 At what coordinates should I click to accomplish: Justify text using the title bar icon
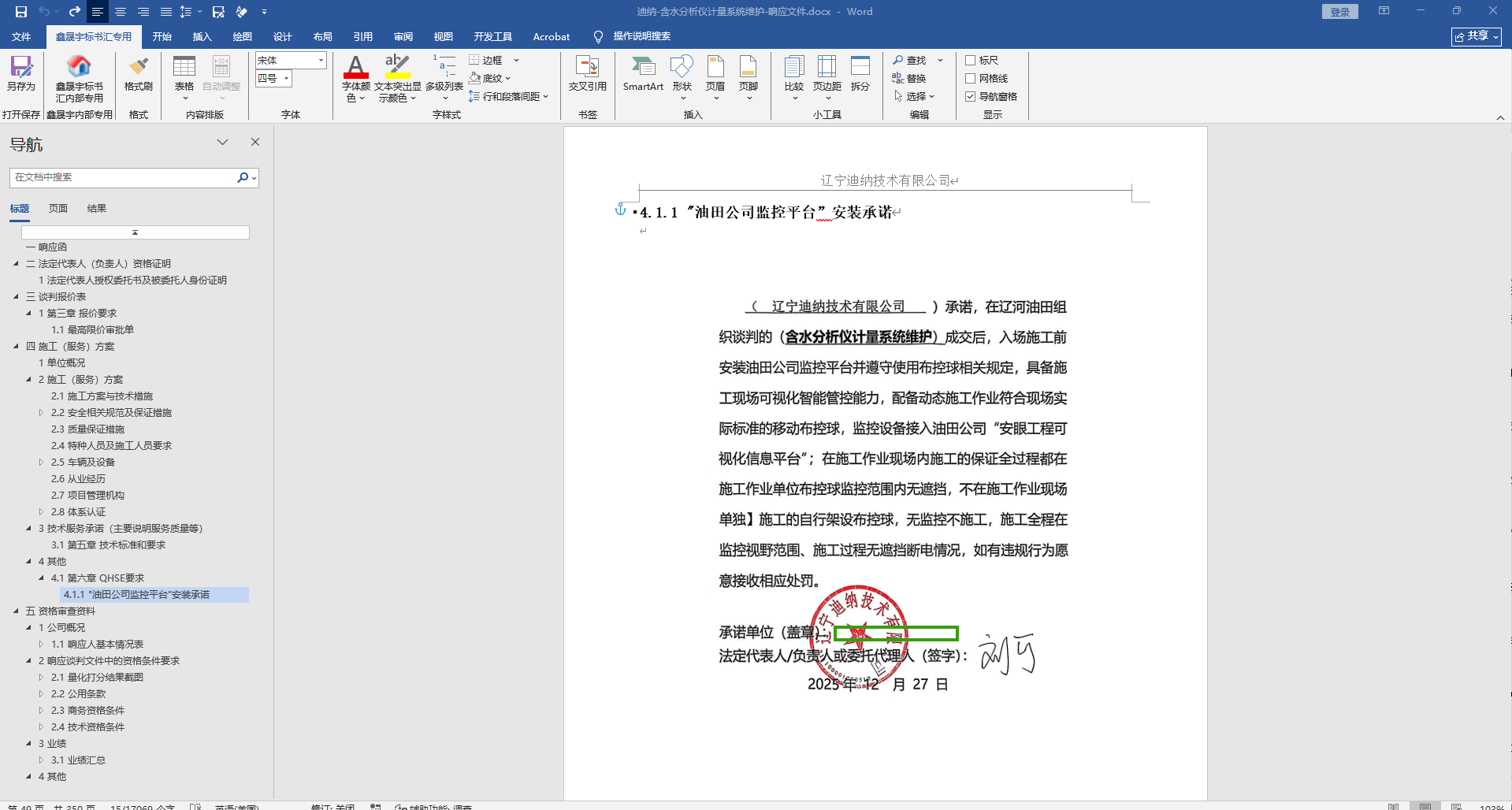[x=166, y=12]
